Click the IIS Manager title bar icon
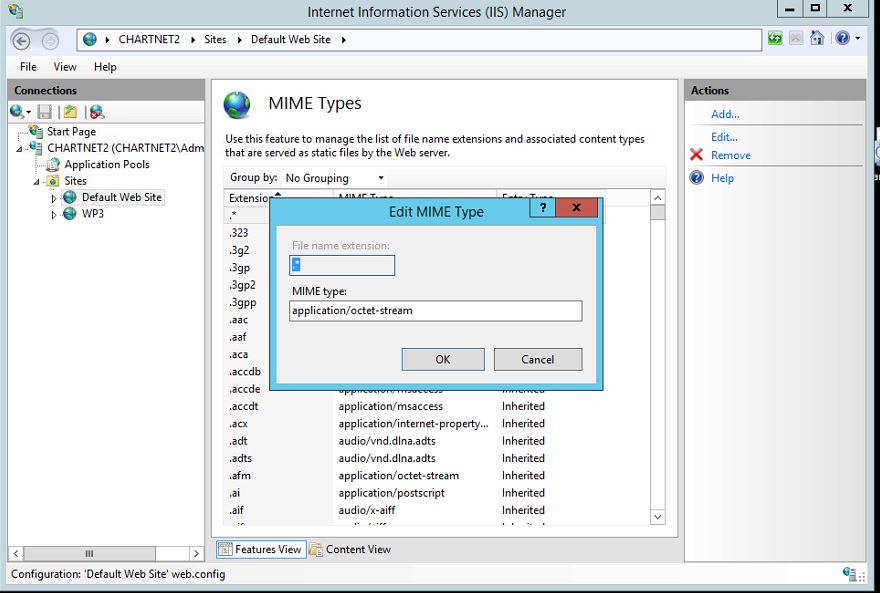880x593 pixels. click(16, 11)
